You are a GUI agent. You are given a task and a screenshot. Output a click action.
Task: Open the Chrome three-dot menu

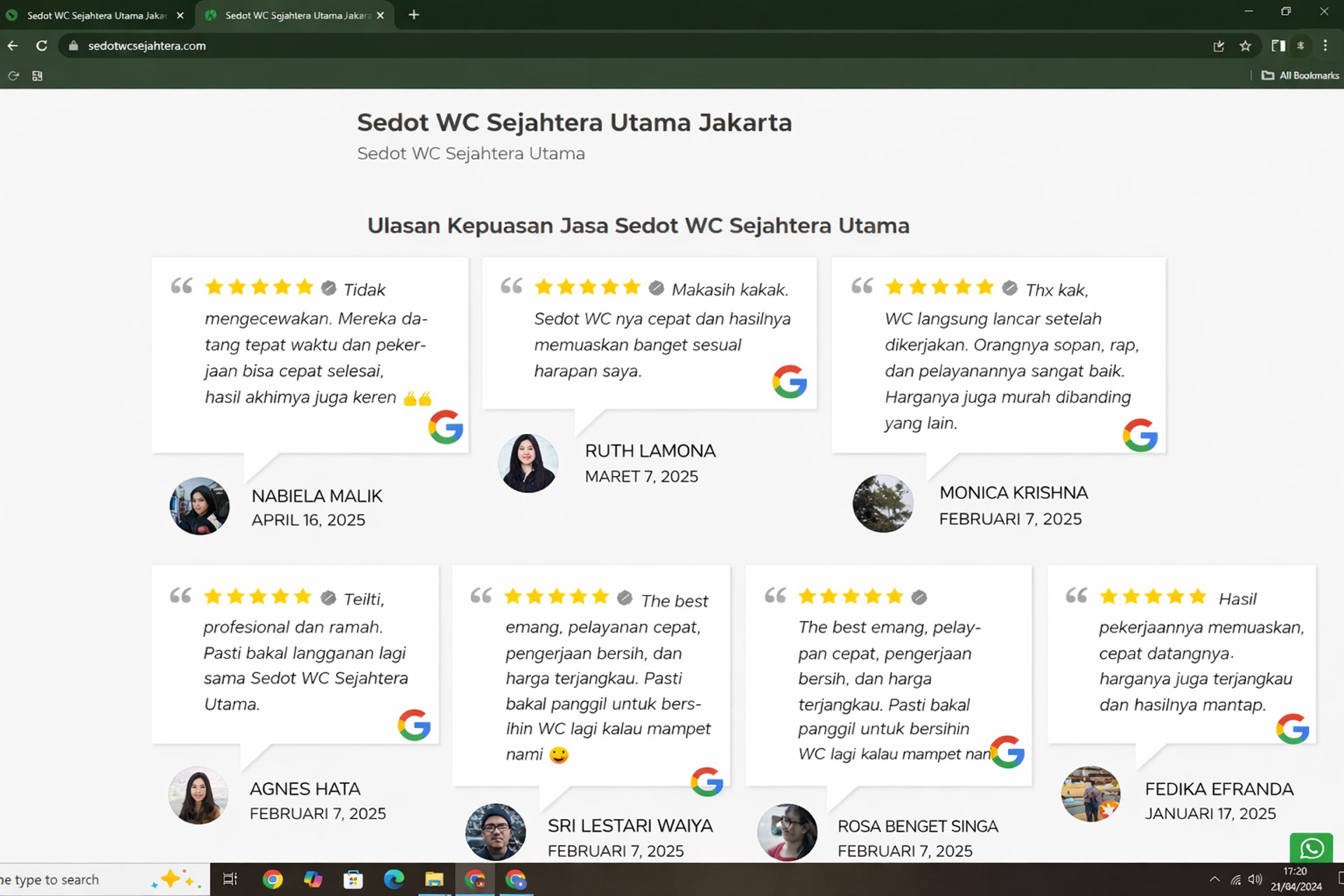1325,46
